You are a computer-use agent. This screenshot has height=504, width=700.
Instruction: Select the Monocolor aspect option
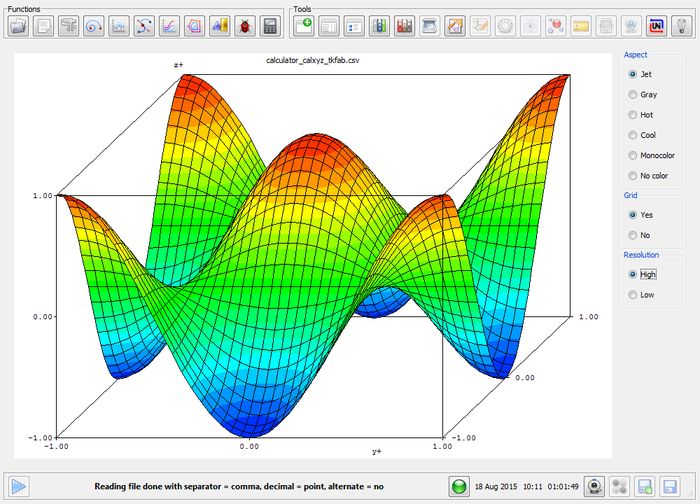651,155
